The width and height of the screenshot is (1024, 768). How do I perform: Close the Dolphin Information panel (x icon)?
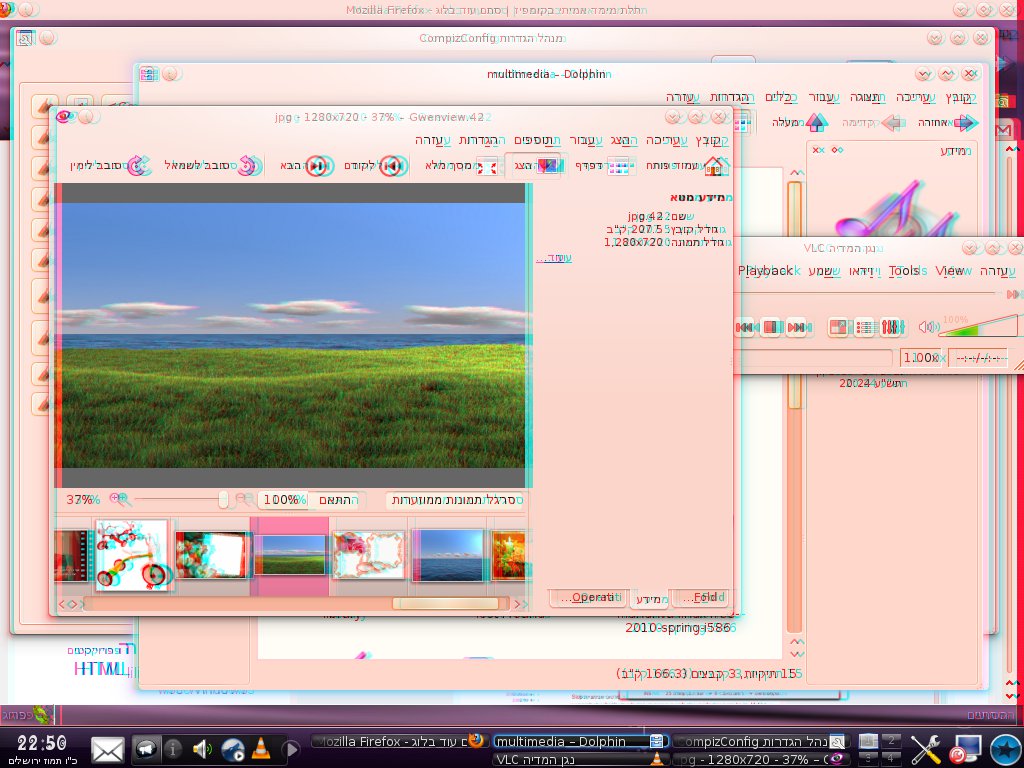[x=818, y=150]
